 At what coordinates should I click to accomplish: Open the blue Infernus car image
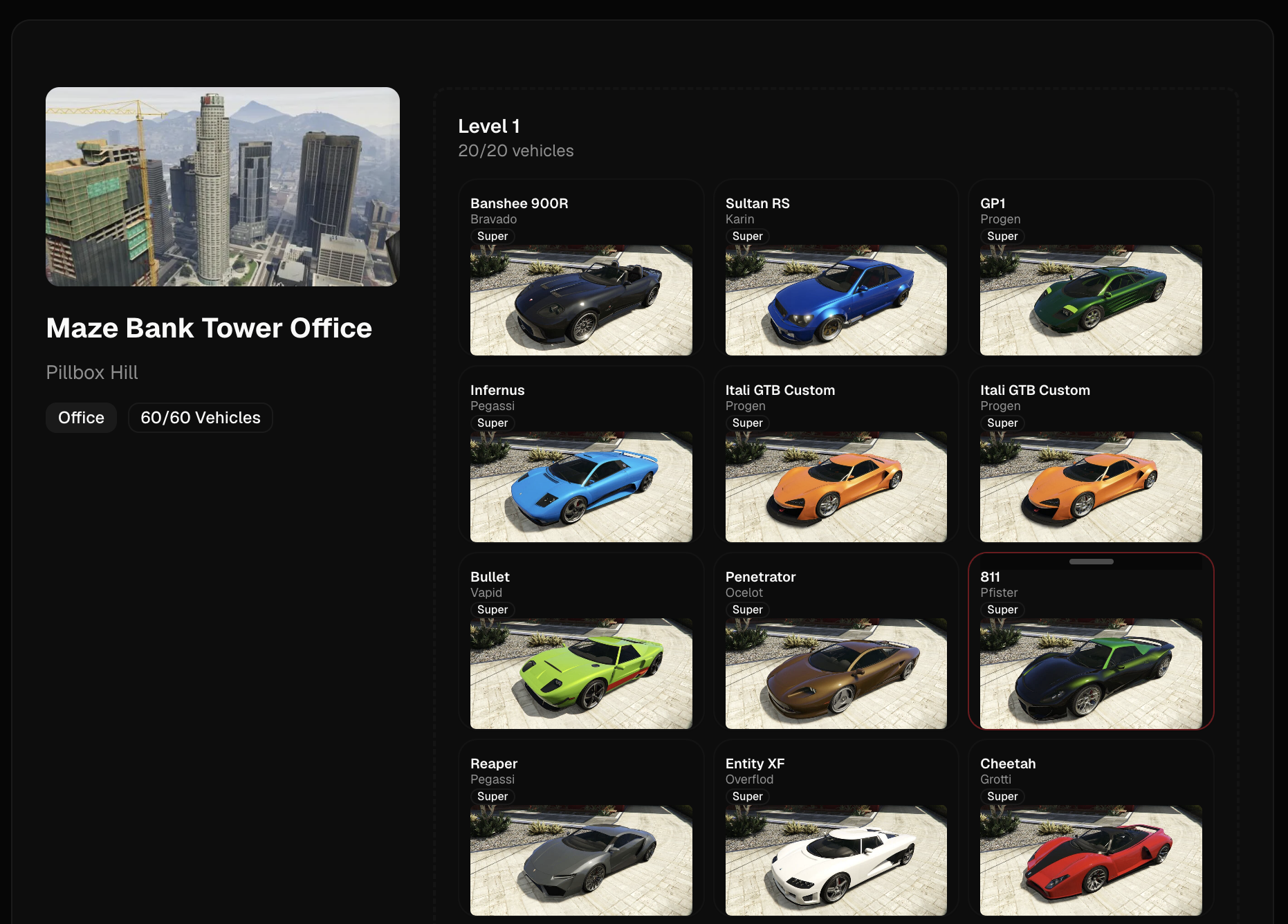581,487
